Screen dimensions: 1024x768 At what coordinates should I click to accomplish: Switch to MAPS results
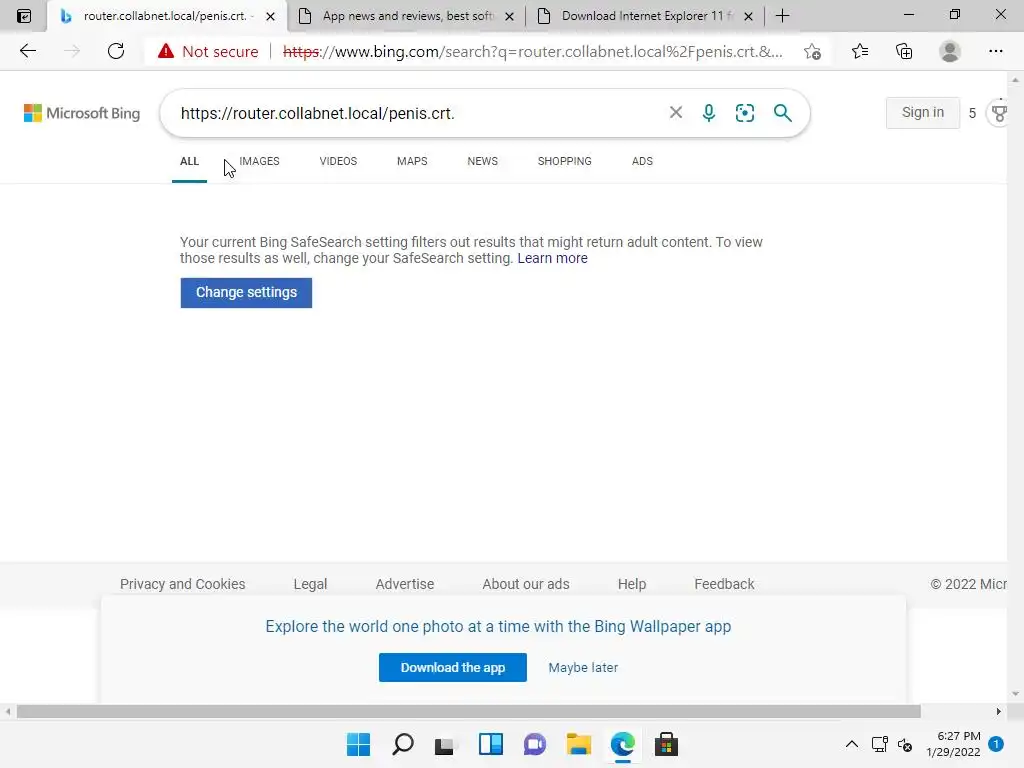coord(412,161)
